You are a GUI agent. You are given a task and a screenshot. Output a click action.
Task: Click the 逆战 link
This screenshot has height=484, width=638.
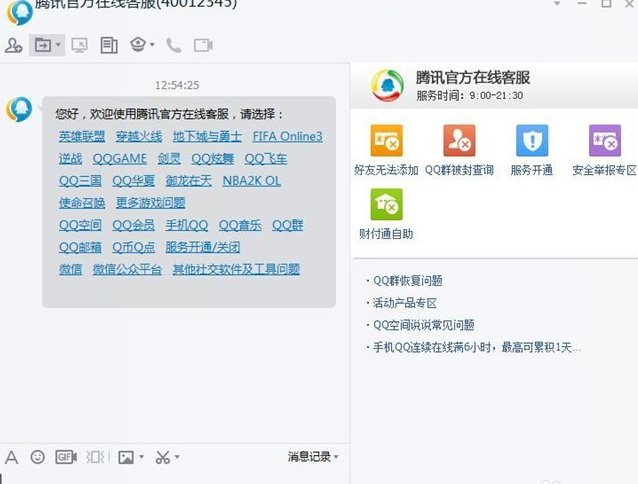[x=70, y=158]
